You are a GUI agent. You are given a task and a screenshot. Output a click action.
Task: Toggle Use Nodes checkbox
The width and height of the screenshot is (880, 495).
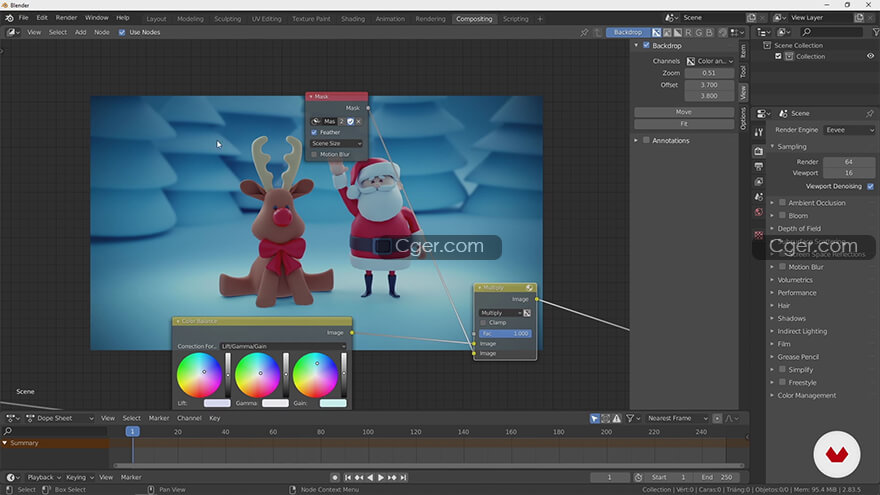[122, 33]
